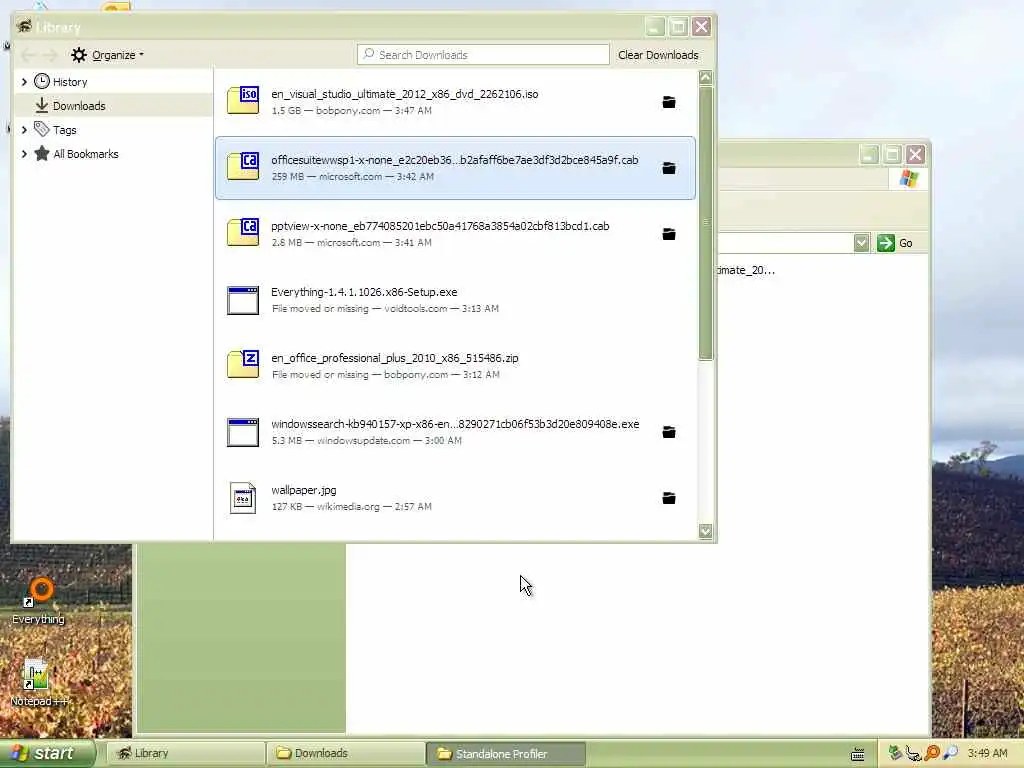Open containing folder for wallpaper.jpg

coord(669,498)
